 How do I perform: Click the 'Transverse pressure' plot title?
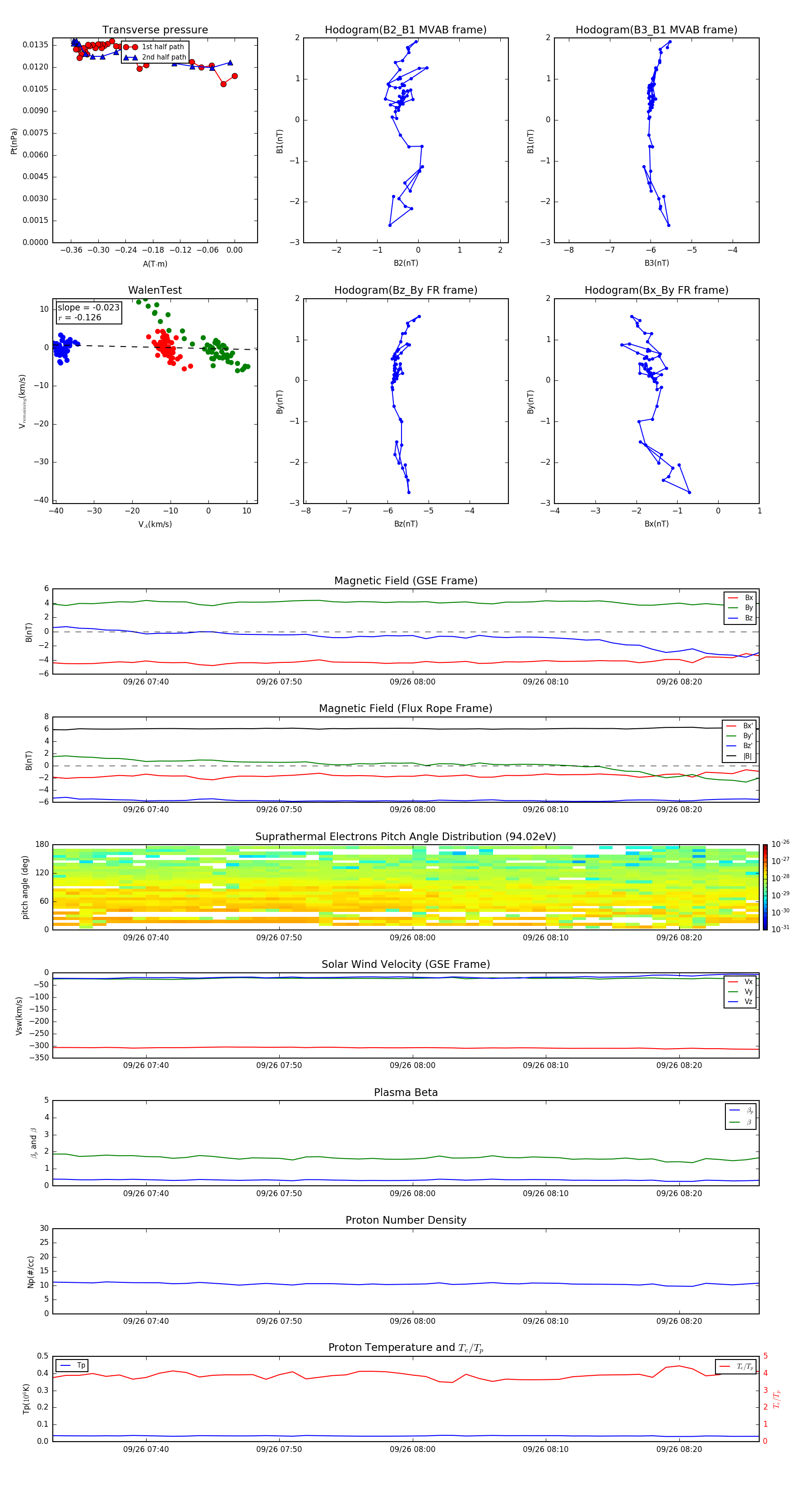coord(155,30)
